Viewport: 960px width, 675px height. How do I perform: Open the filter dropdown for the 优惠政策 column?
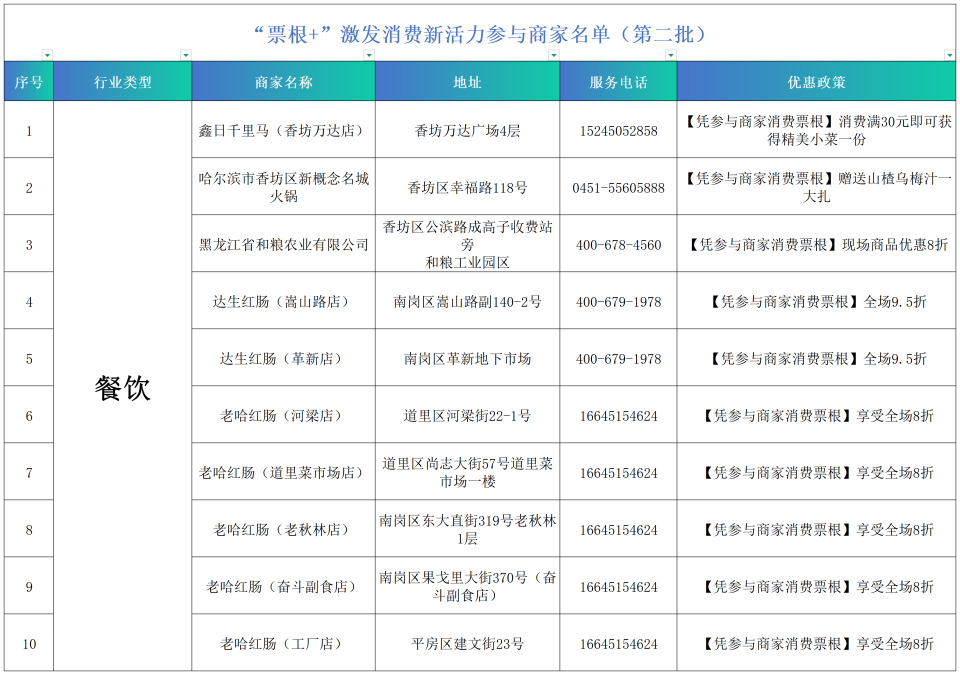click(949, 55)
